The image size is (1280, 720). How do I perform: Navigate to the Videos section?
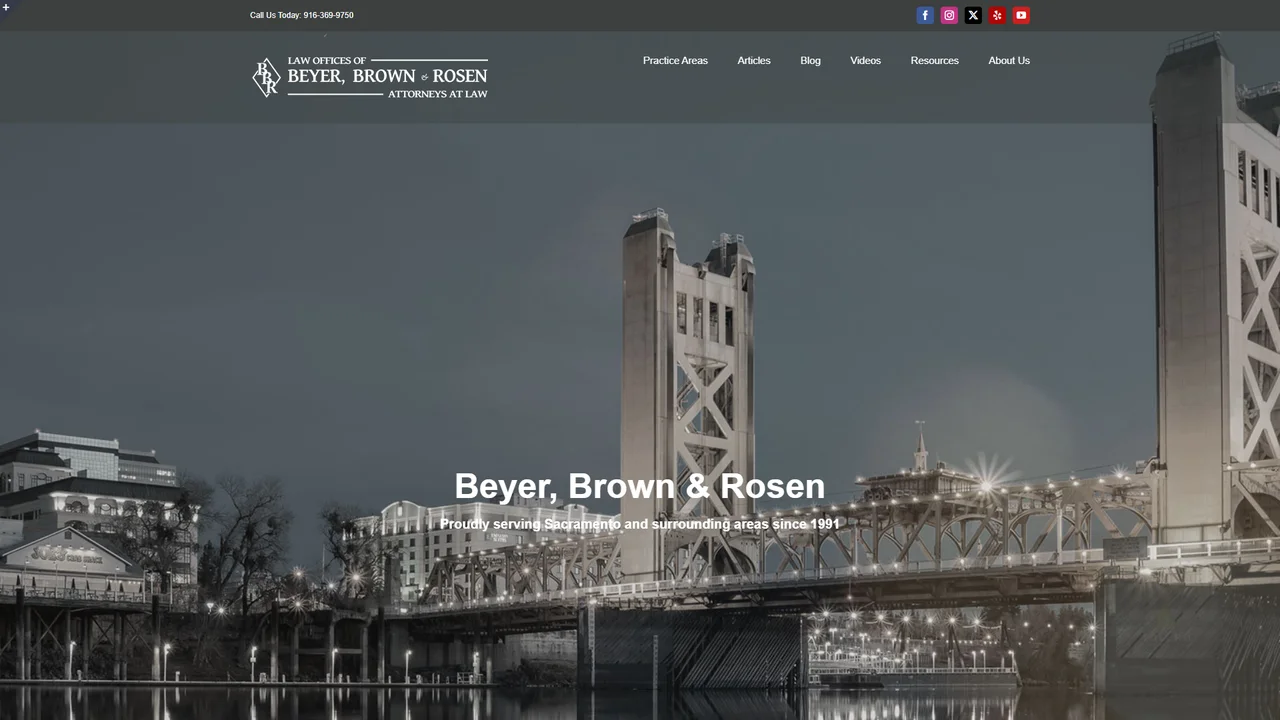point(866,61)
